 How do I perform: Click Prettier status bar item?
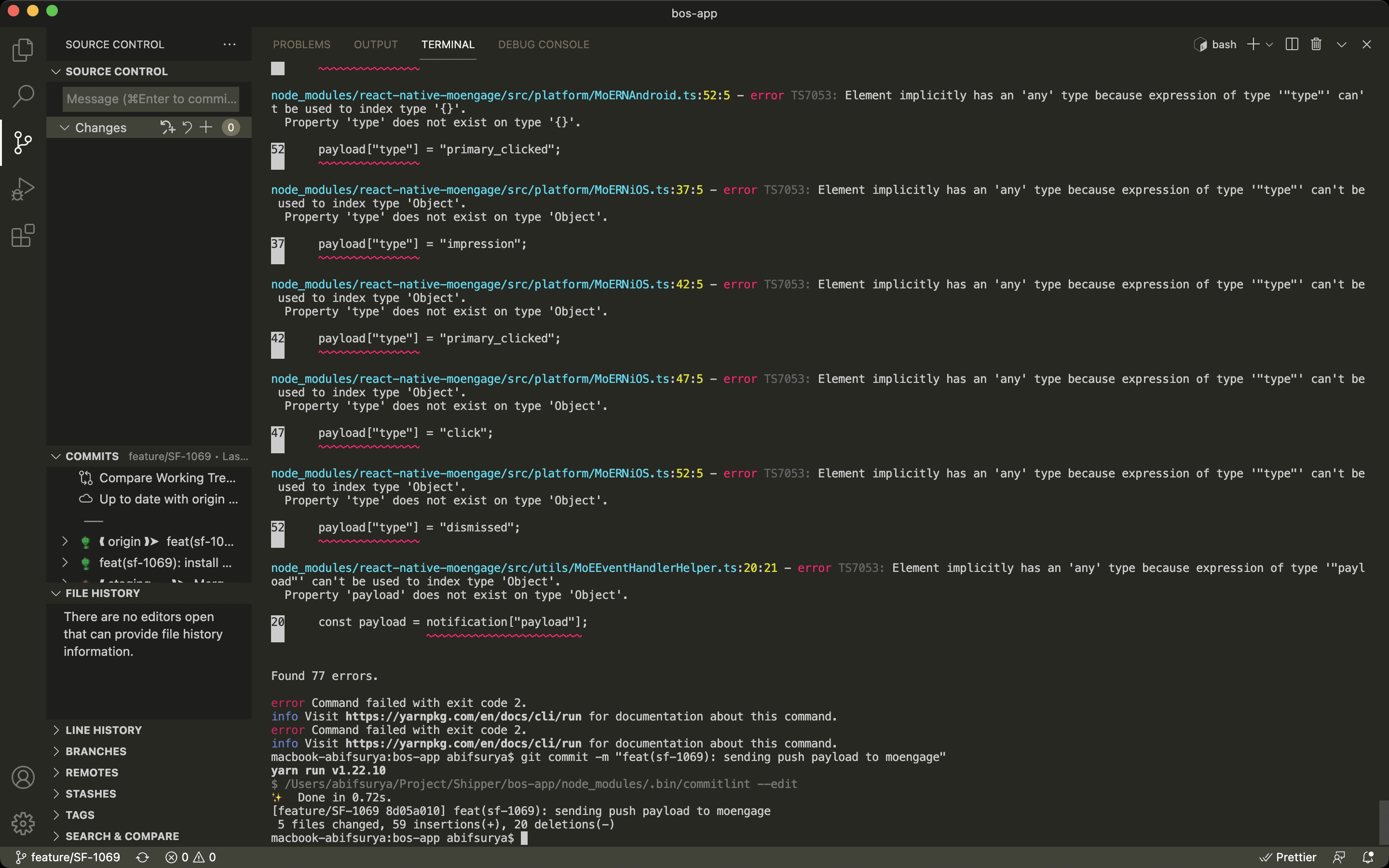(1288, 857)
